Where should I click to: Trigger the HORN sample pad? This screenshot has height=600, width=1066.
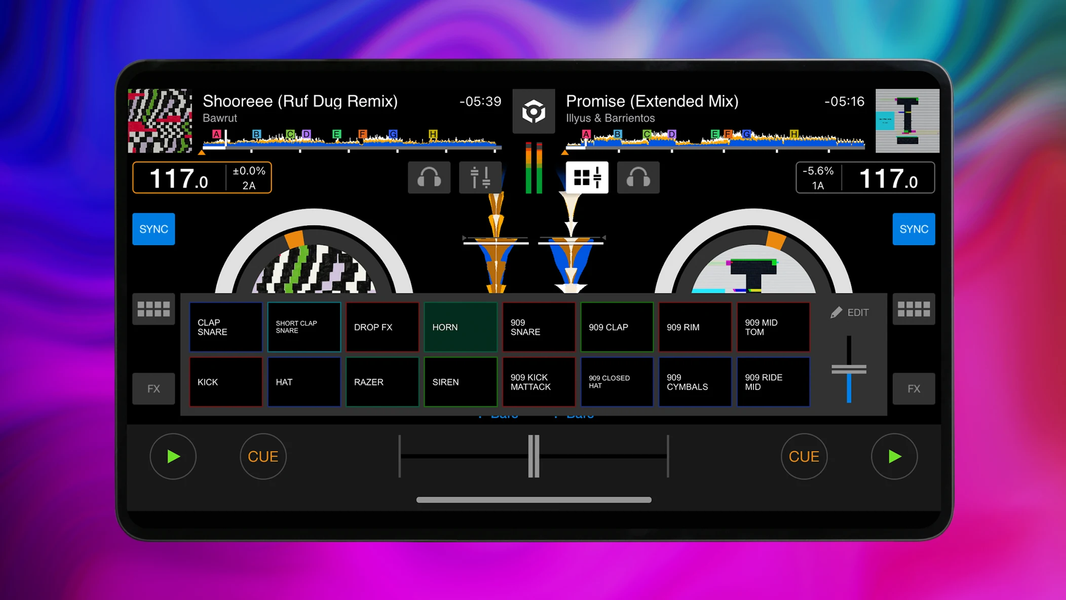click(x=460, y=327)
